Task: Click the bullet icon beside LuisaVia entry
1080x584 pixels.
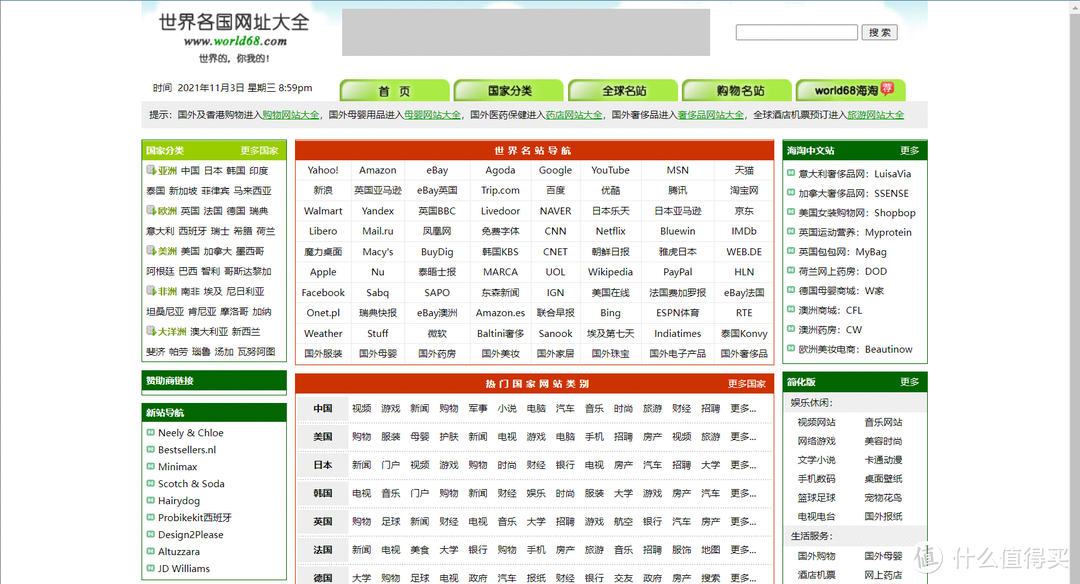Action: click(x=791, y=174)
